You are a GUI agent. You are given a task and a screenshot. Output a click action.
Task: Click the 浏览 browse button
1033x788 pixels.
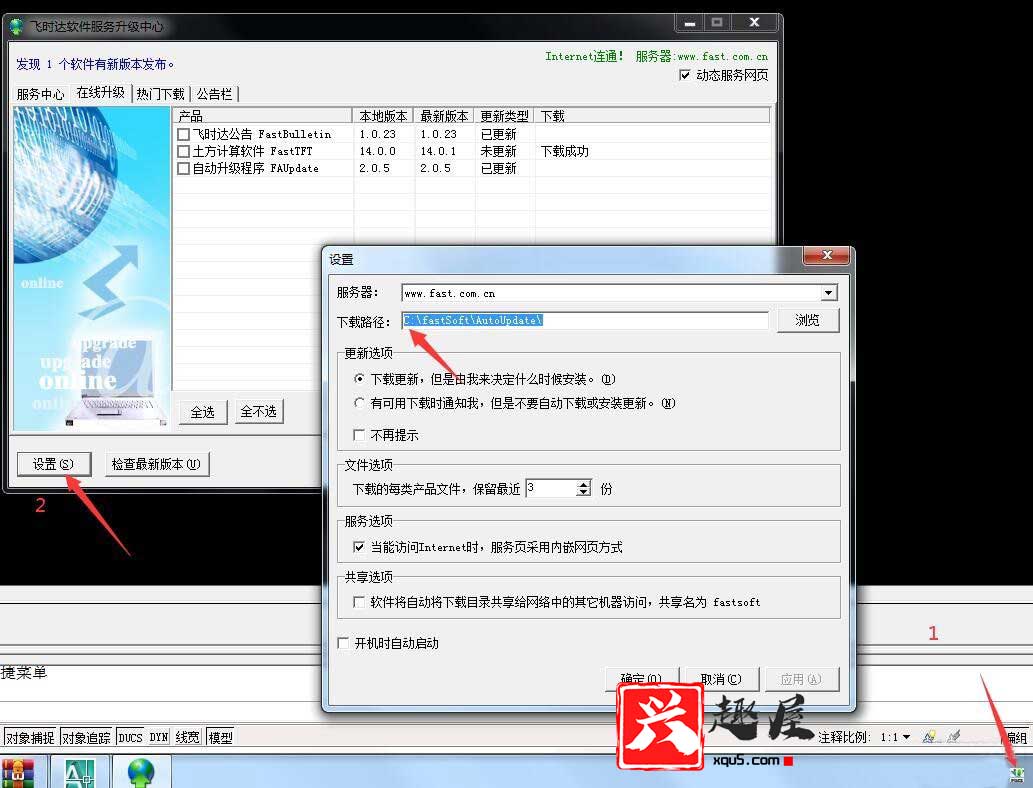(x=807, y=320)
